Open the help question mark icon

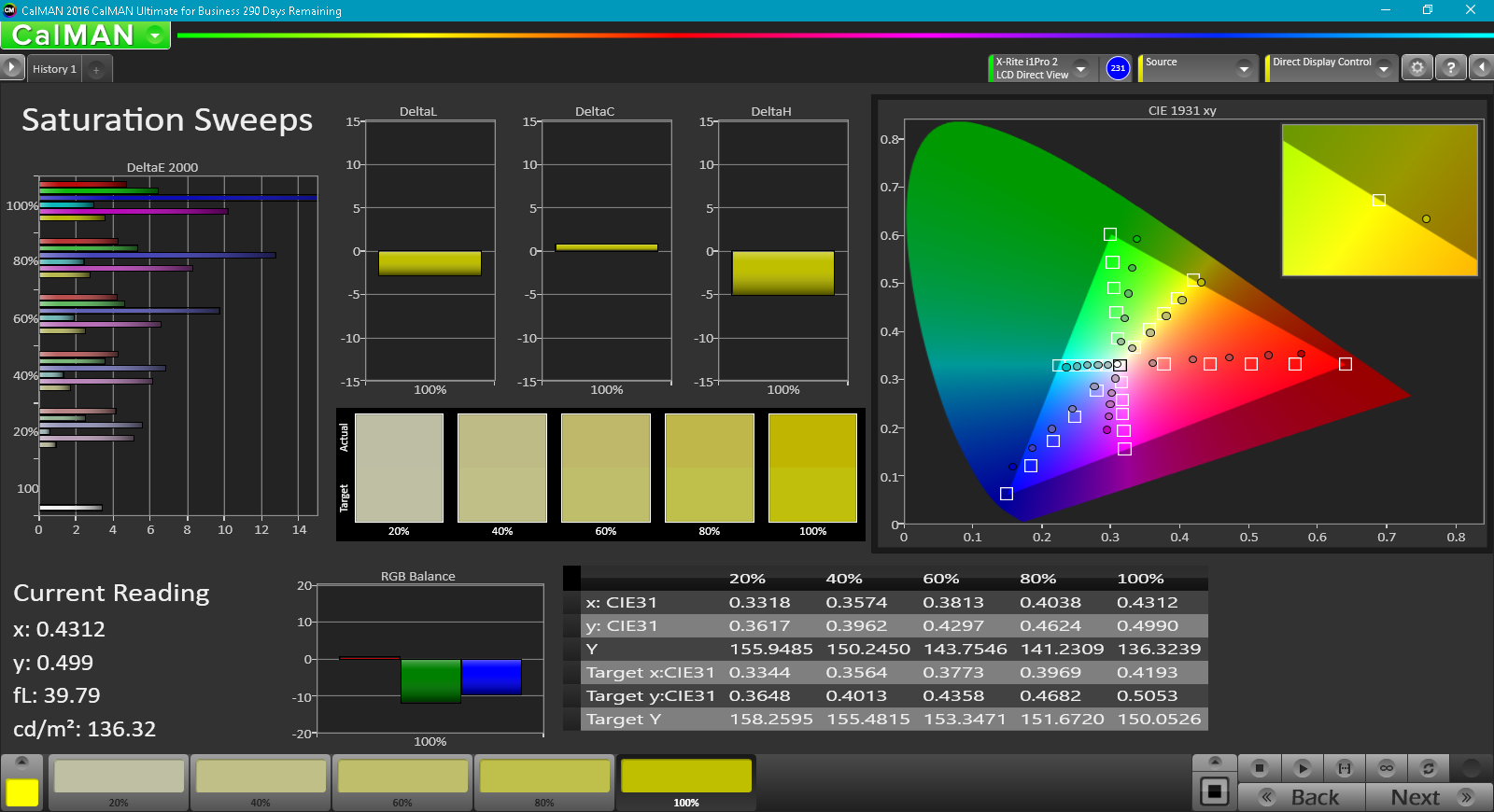tap(1450, 68)
